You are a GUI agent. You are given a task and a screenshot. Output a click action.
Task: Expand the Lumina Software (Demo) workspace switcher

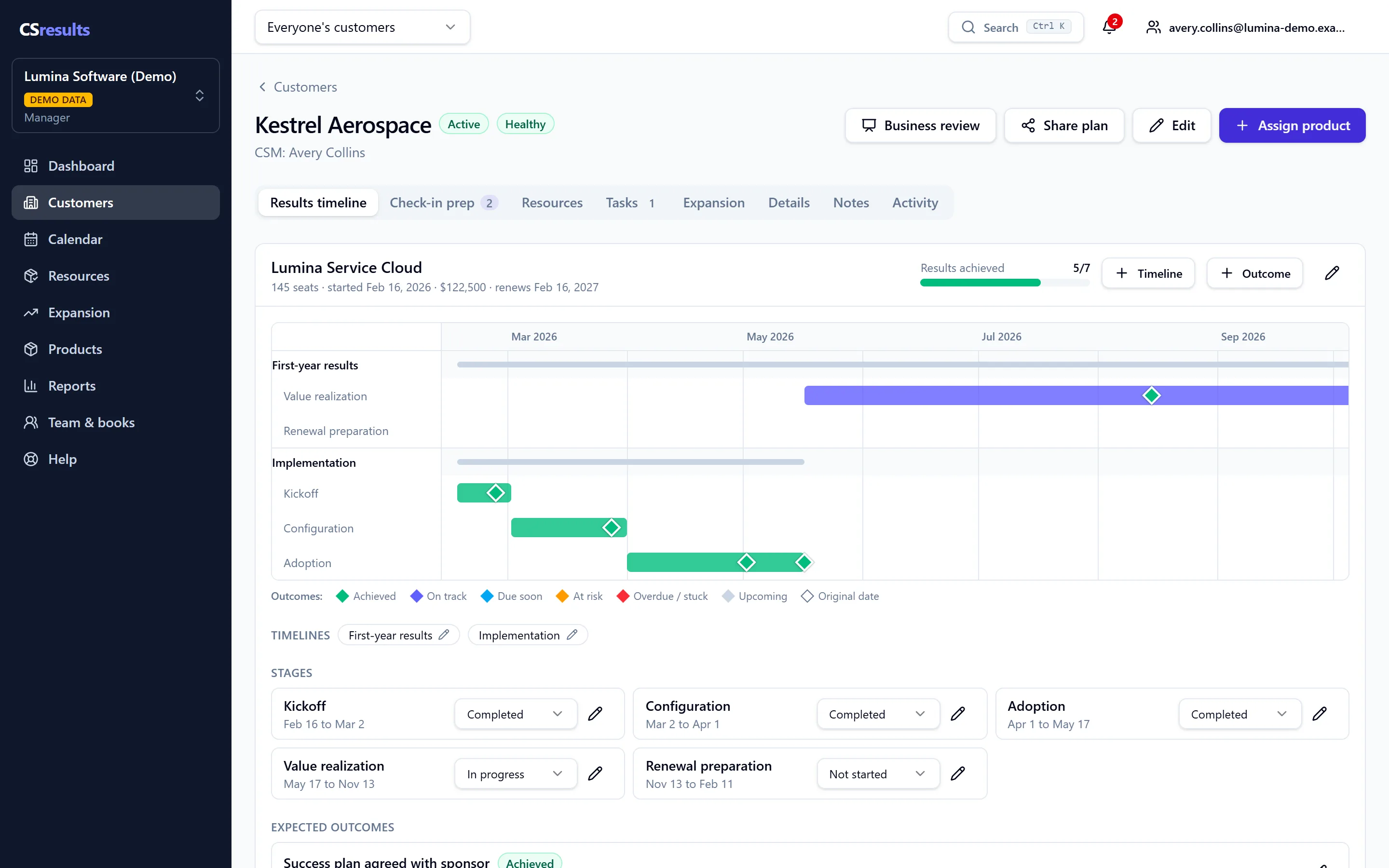[115, 95]
